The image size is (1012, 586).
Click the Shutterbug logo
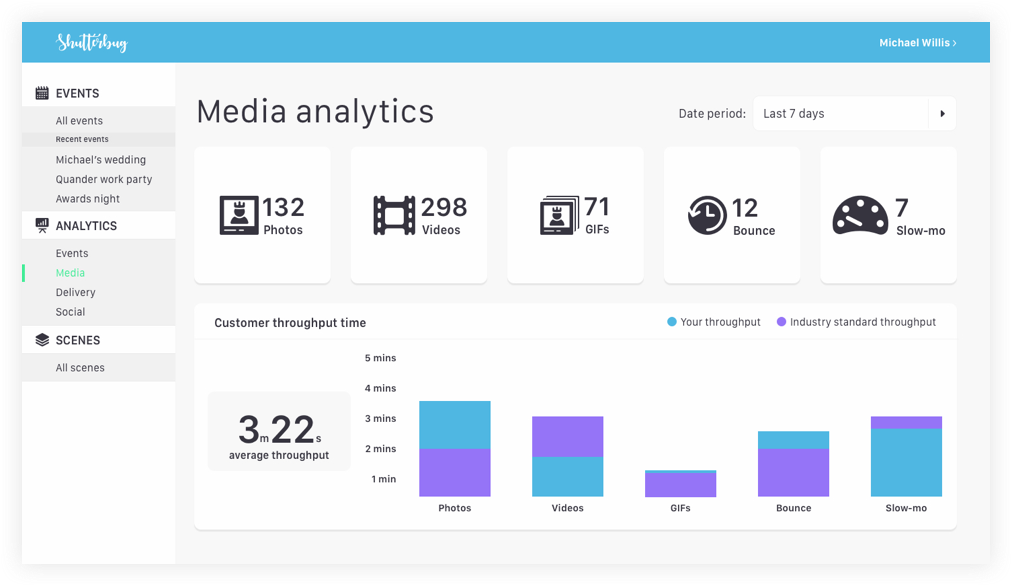[92, 42]
